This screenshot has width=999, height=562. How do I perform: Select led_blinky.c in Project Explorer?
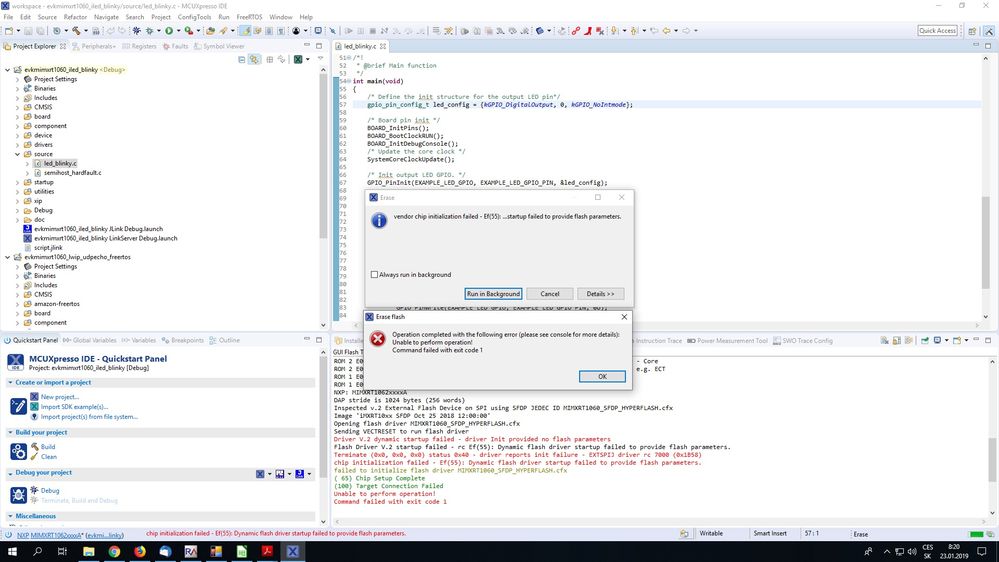click(x=60, y=163)
